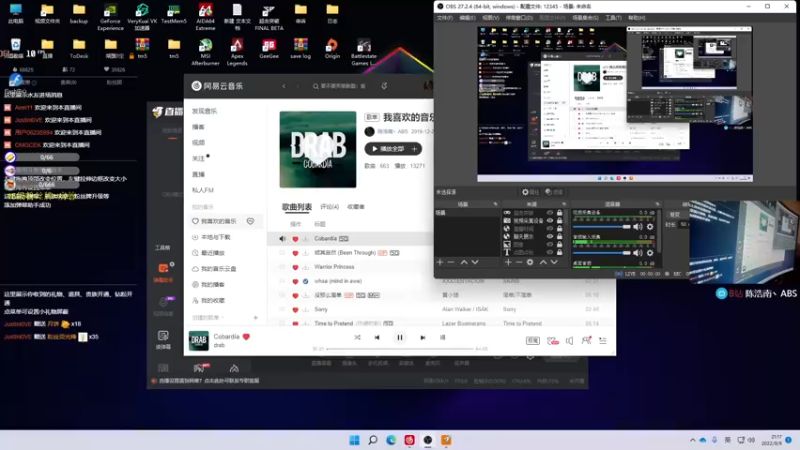Mute the 音频输入采集 mixer channel

(x=638, y=253)
